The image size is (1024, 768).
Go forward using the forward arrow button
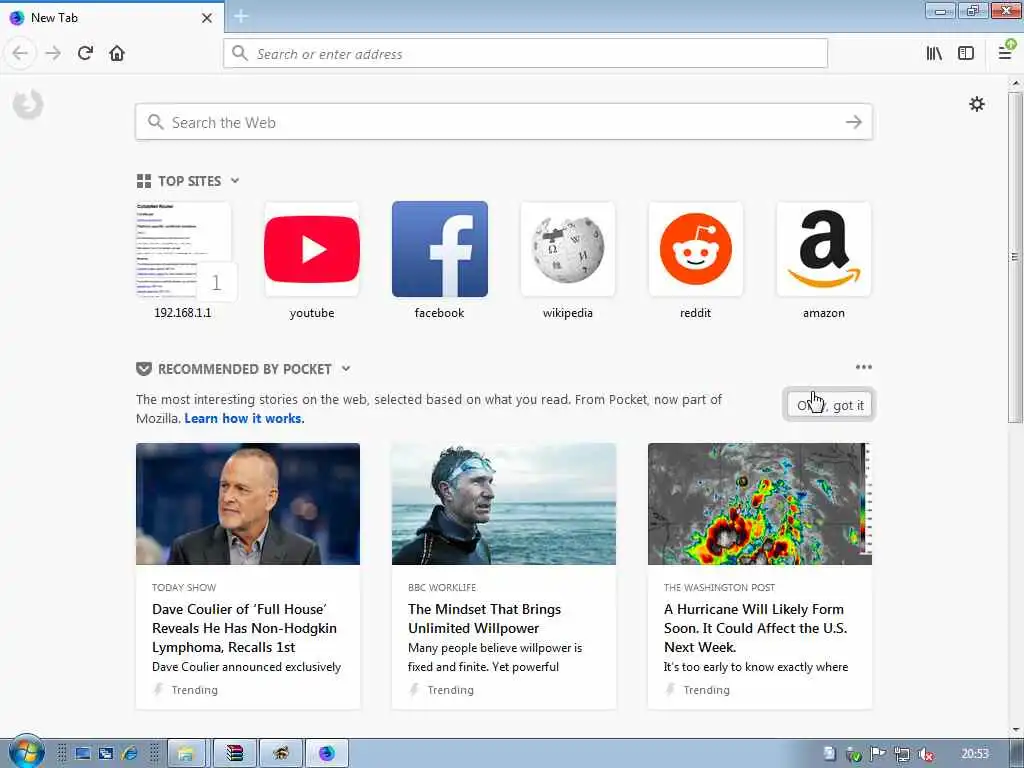coord(53,53)
